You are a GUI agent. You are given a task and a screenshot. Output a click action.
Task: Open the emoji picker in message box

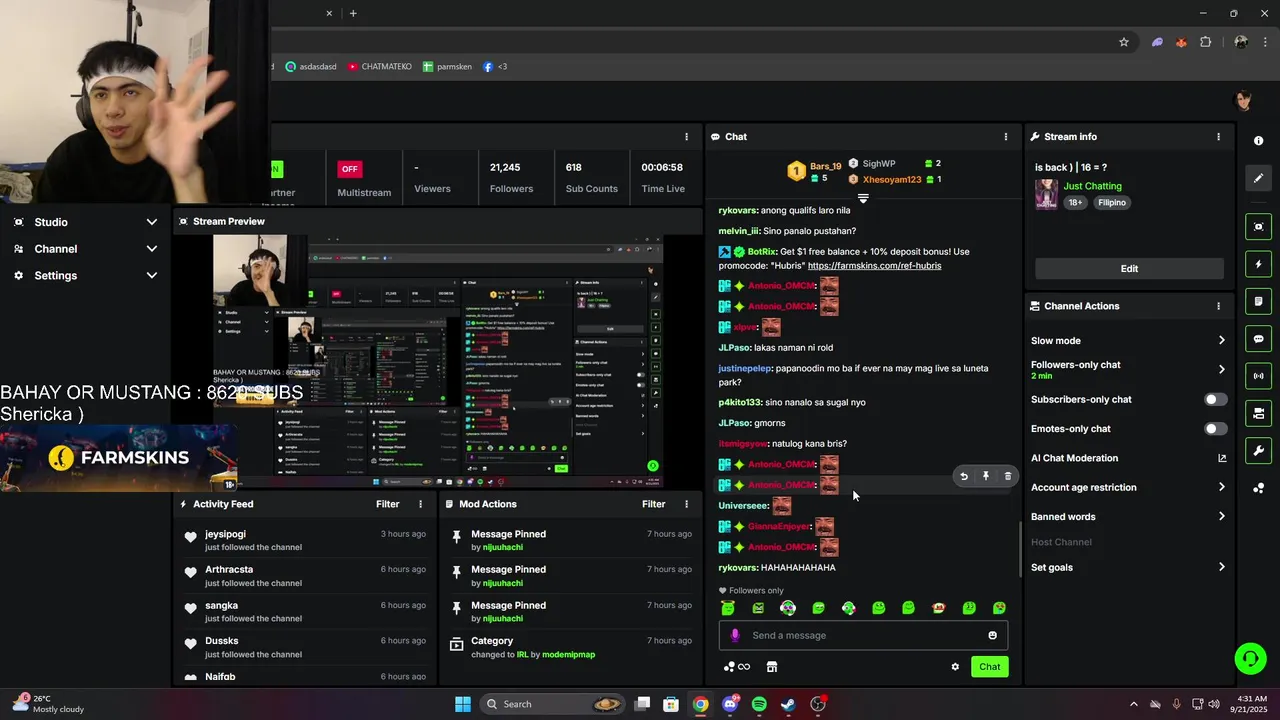[992, 635]
